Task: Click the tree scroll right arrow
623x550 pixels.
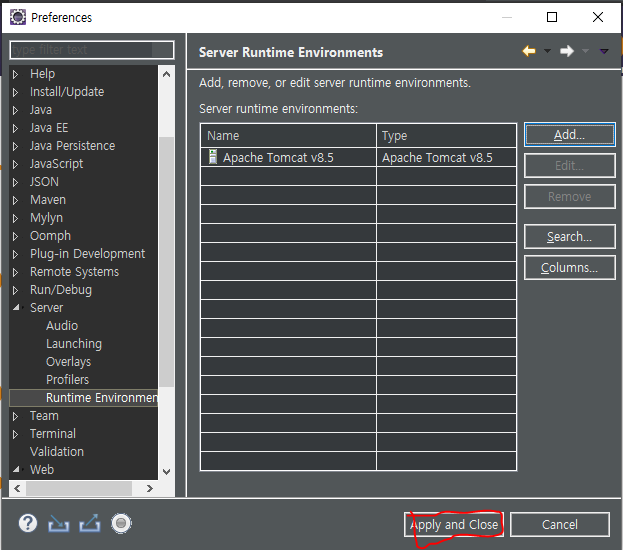Action: (x=149, y=488)
